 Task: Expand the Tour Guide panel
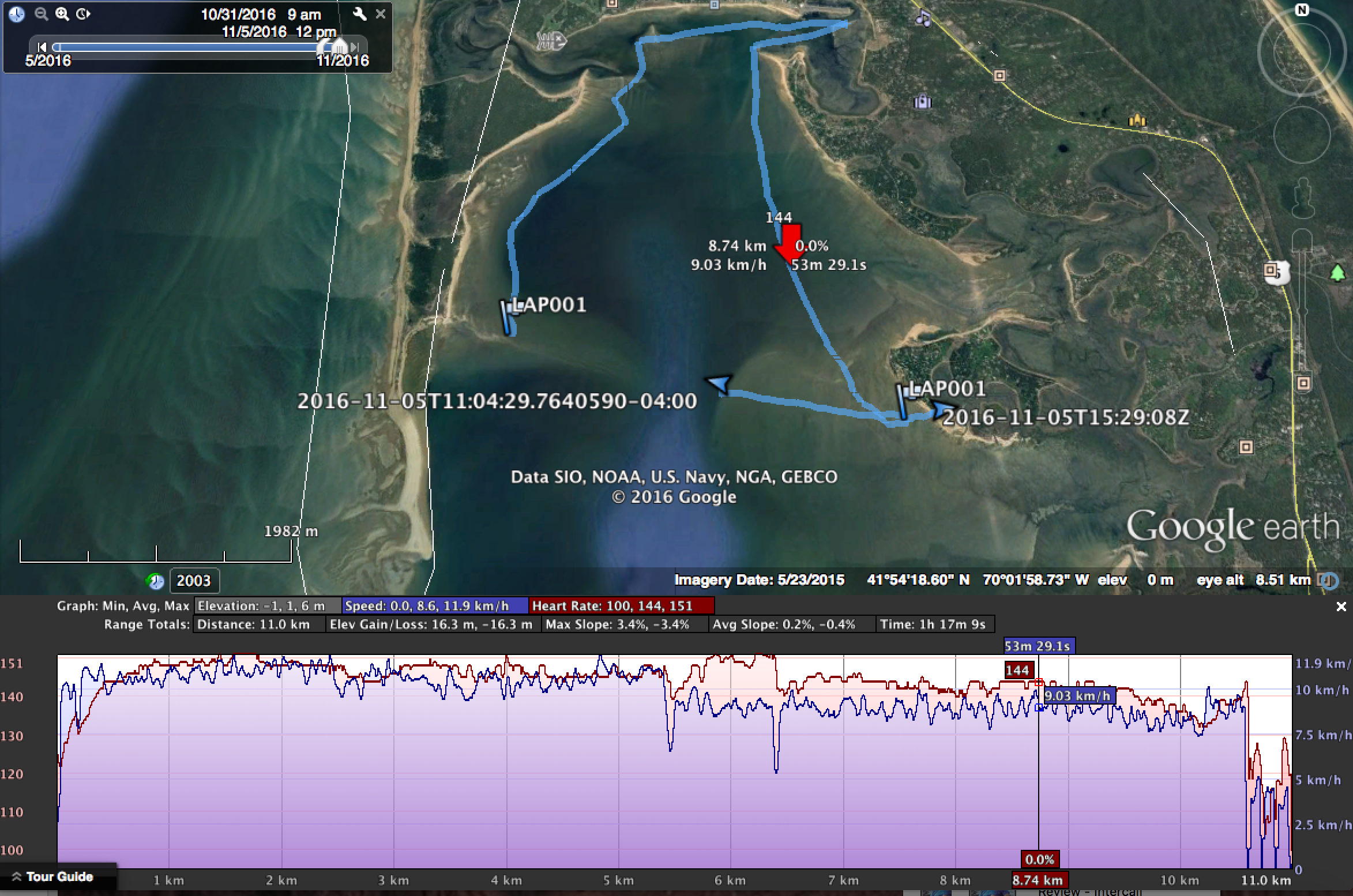point(52,876)
